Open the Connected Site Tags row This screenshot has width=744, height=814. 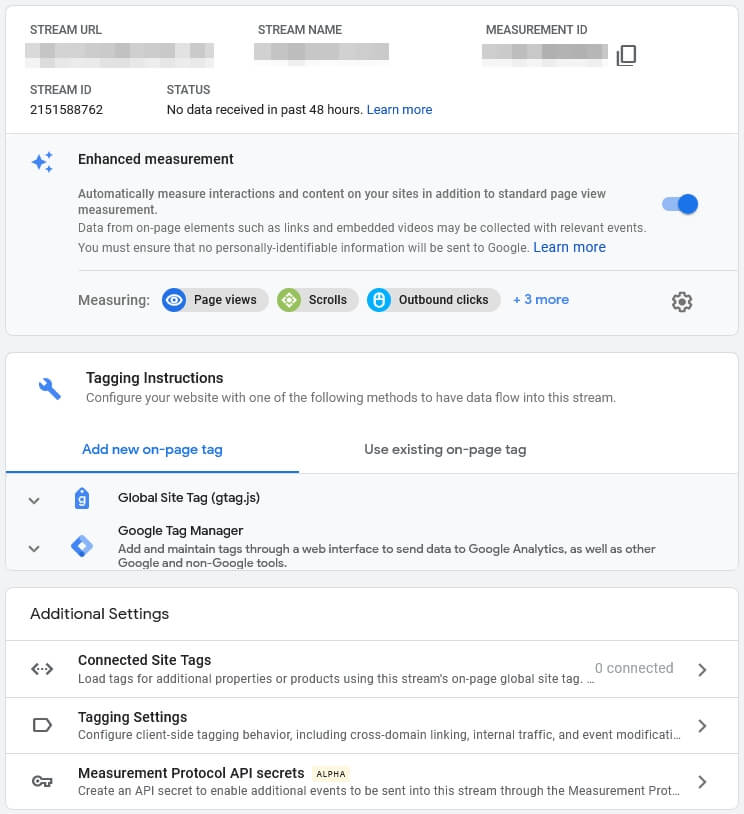(x=372, y=669)
